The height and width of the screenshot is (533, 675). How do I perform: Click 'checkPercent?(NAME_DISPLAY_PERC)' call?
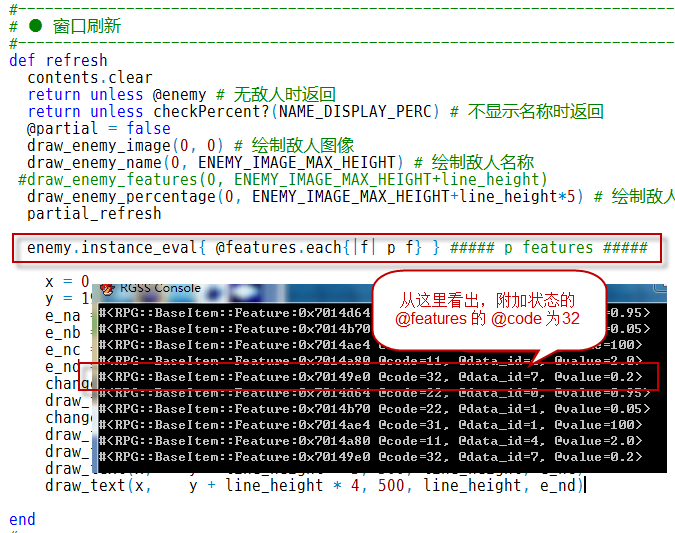(297, 112)
